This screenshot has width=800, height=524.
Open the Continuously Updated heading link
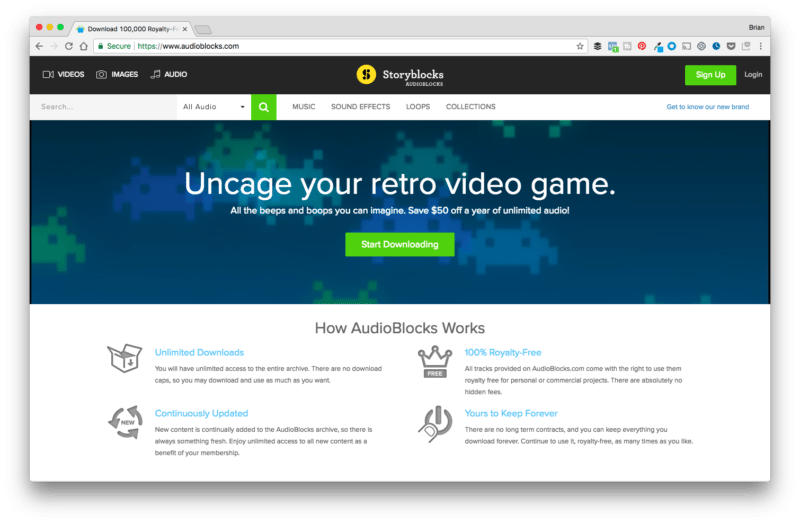(x=202, y=413)
